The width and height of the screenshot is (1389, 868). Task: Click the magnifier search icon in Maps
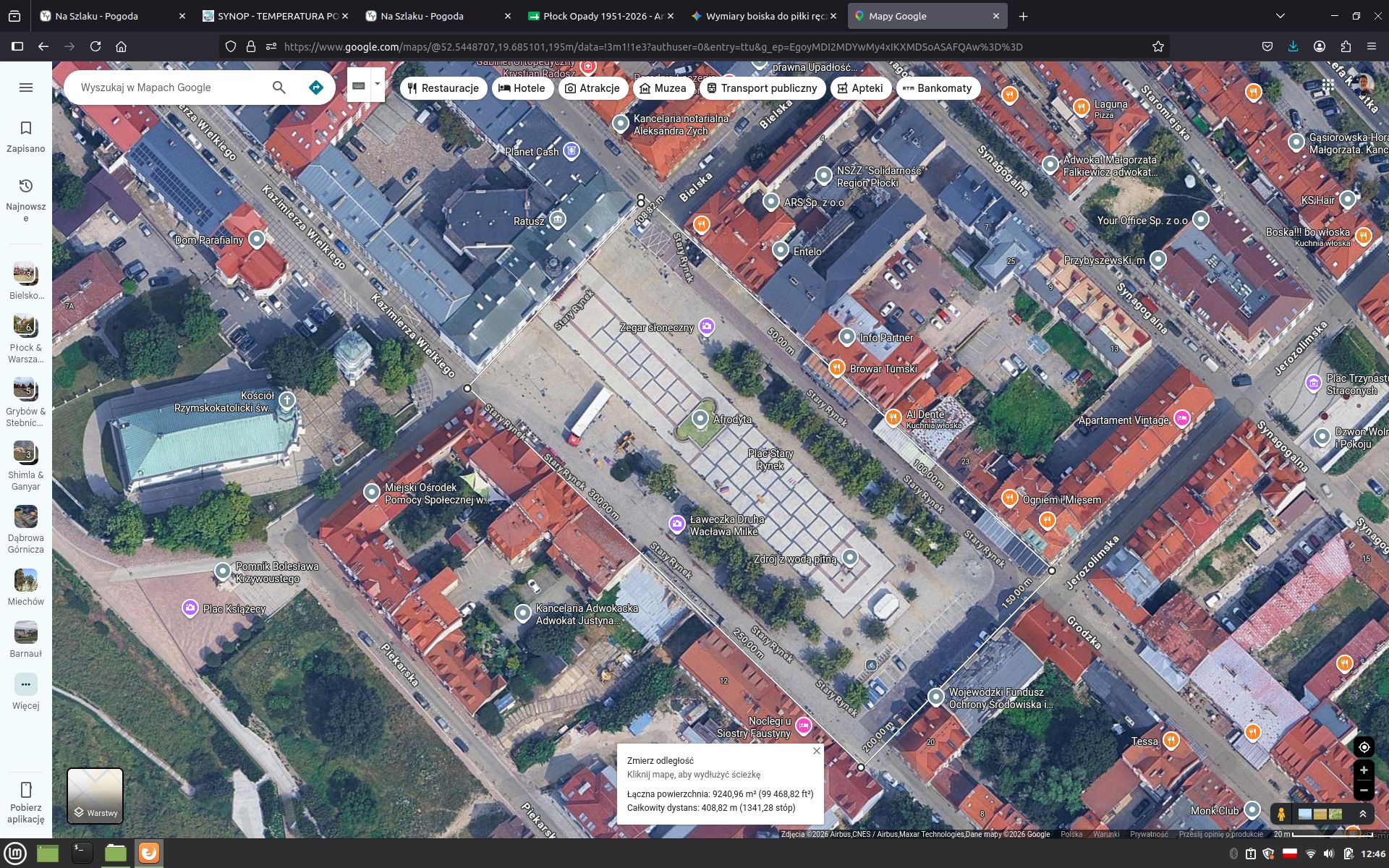pyautogui.click(x=279, y=88)
